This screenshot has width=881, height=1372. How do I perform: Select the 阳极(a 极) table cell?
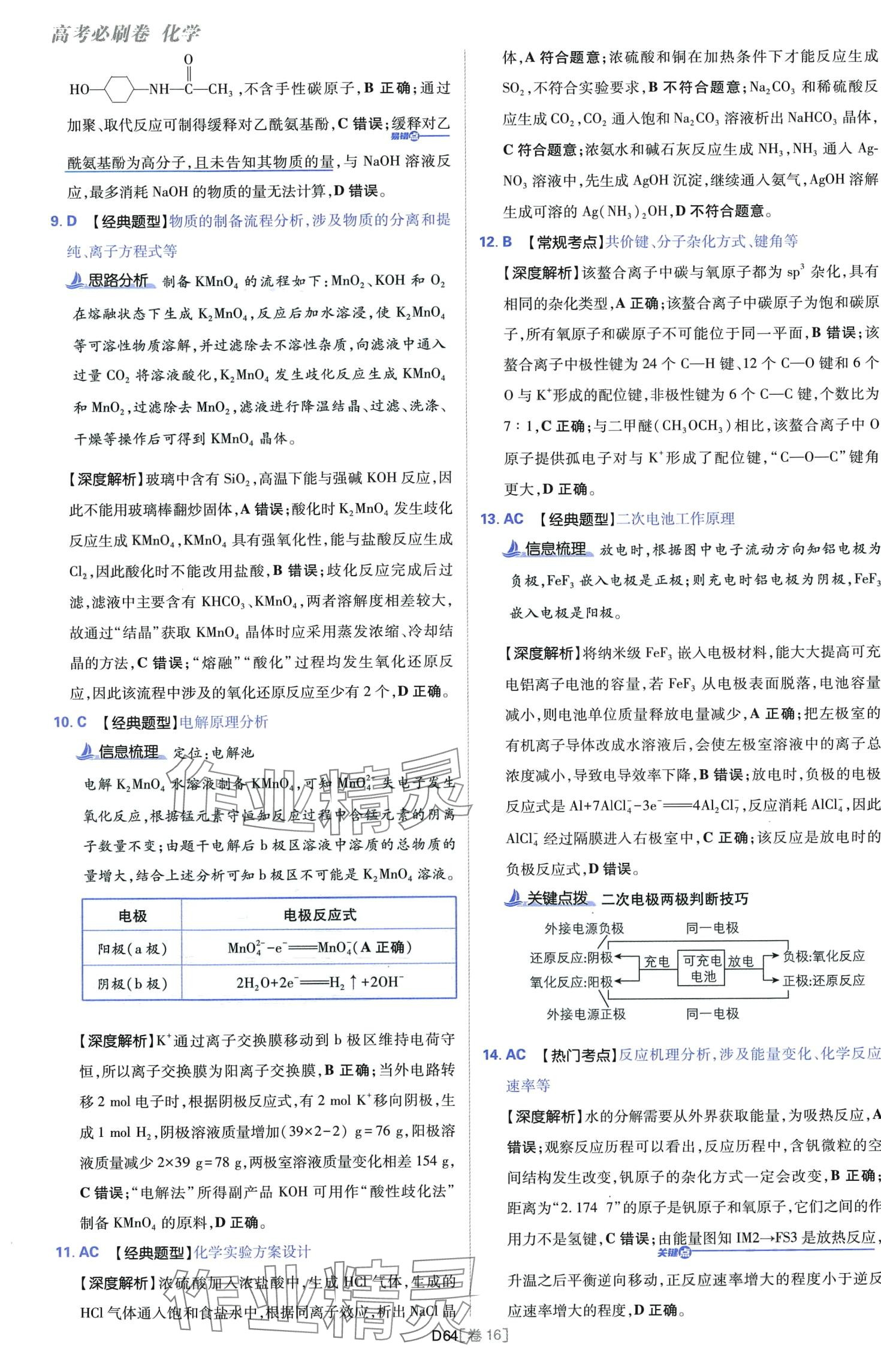click(132, 949)
